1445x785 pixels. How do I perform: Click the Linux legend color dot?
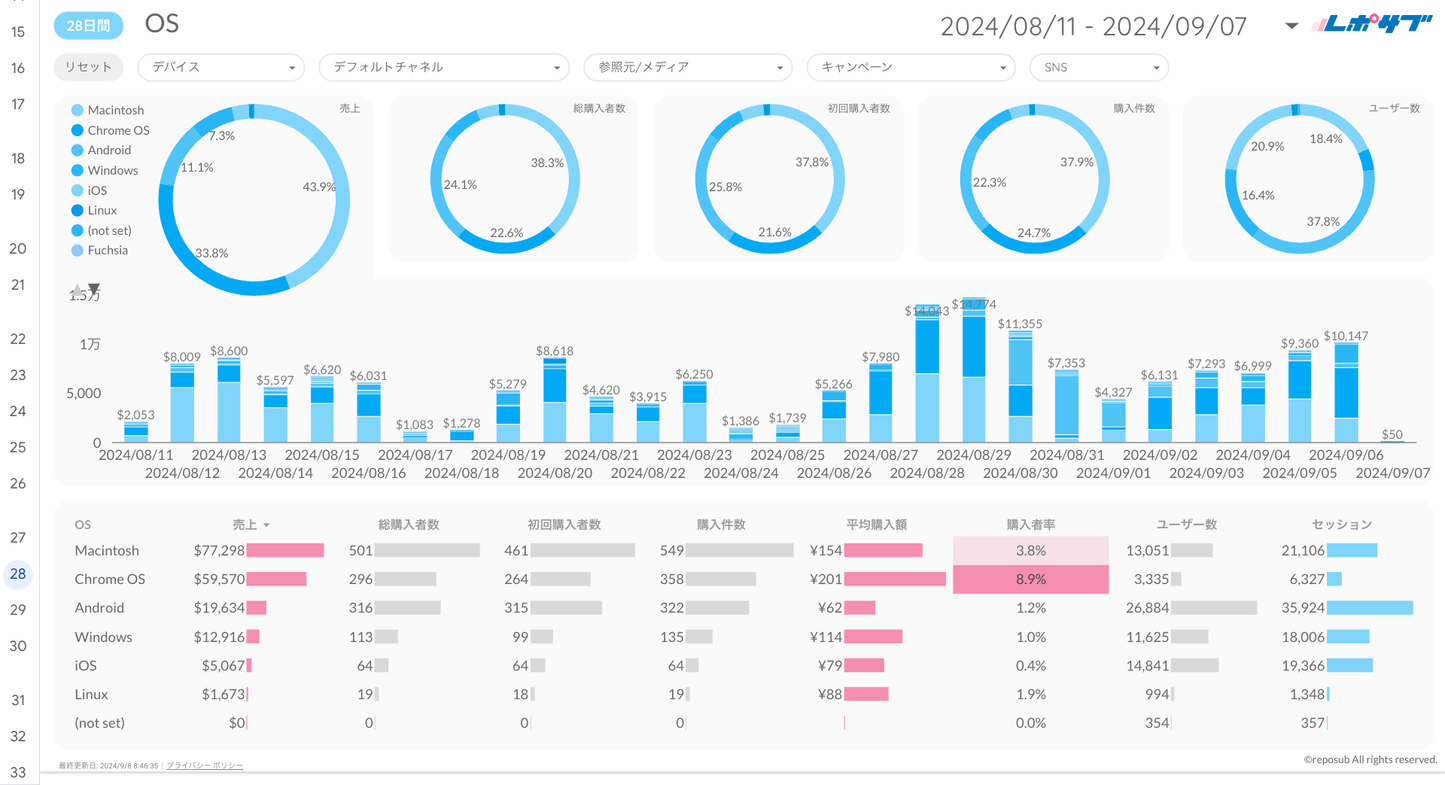(78, 210)
